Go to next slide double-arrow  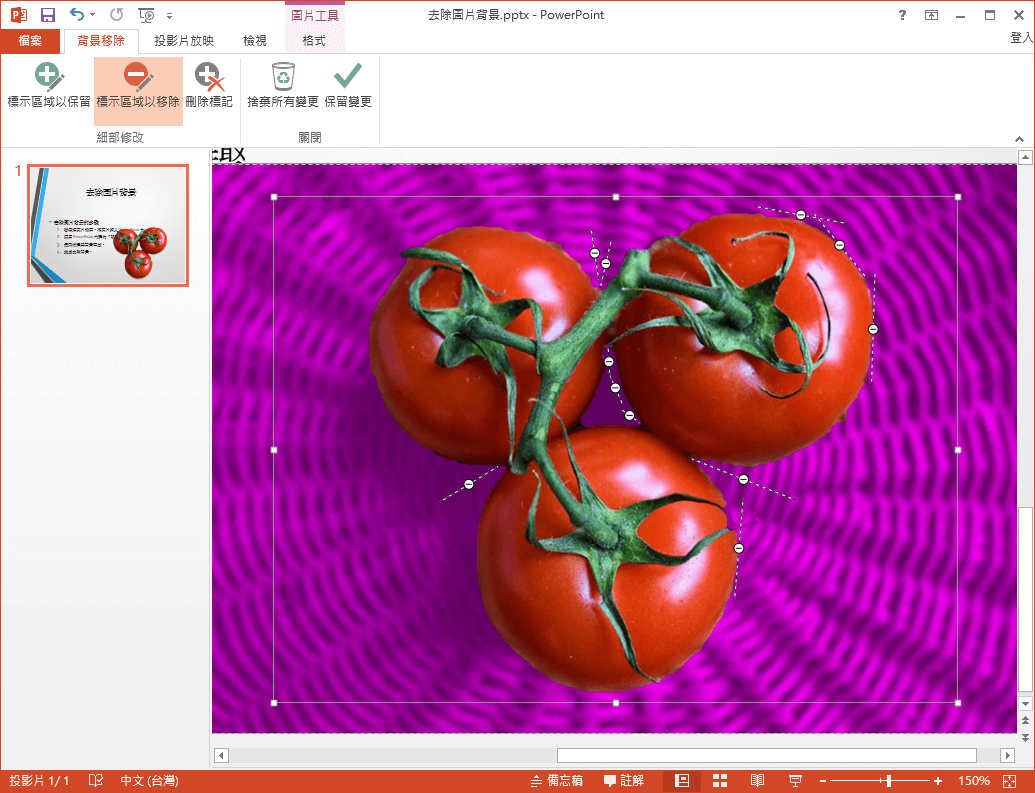(1024, 737)
